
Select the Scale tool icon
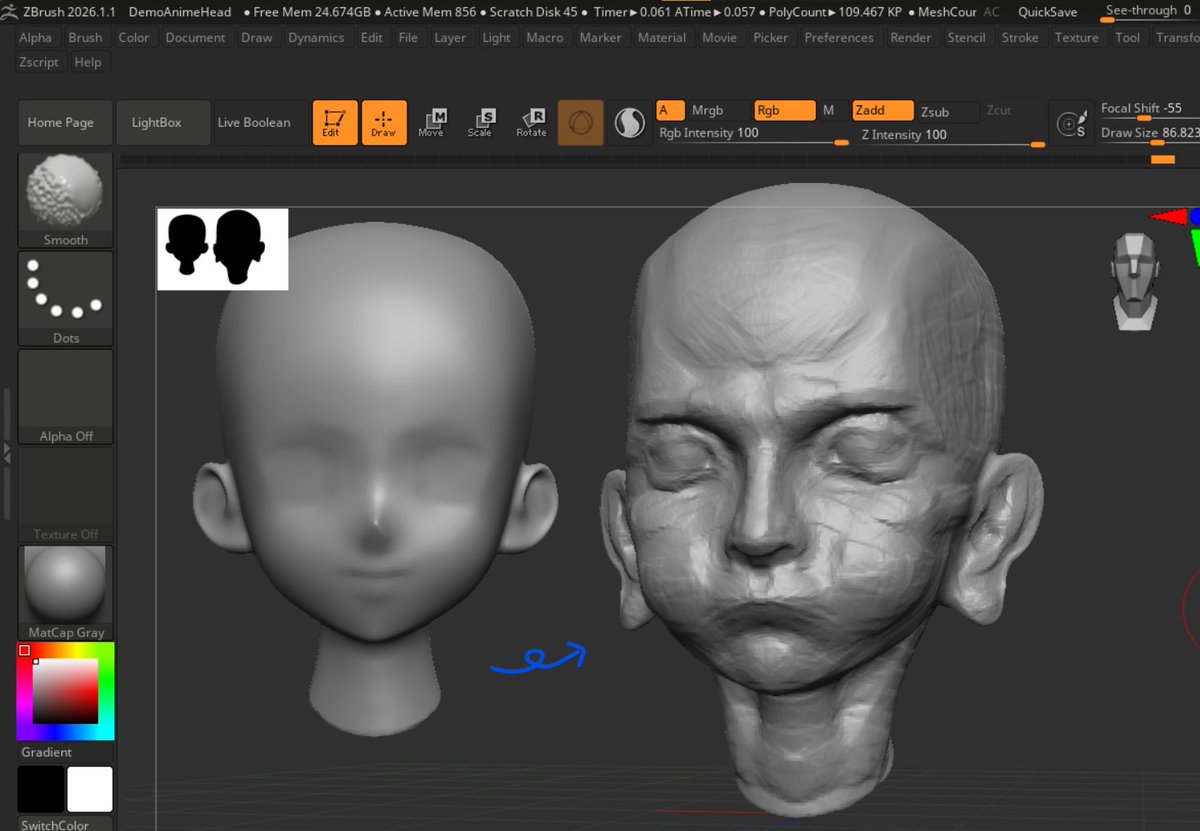481,123
